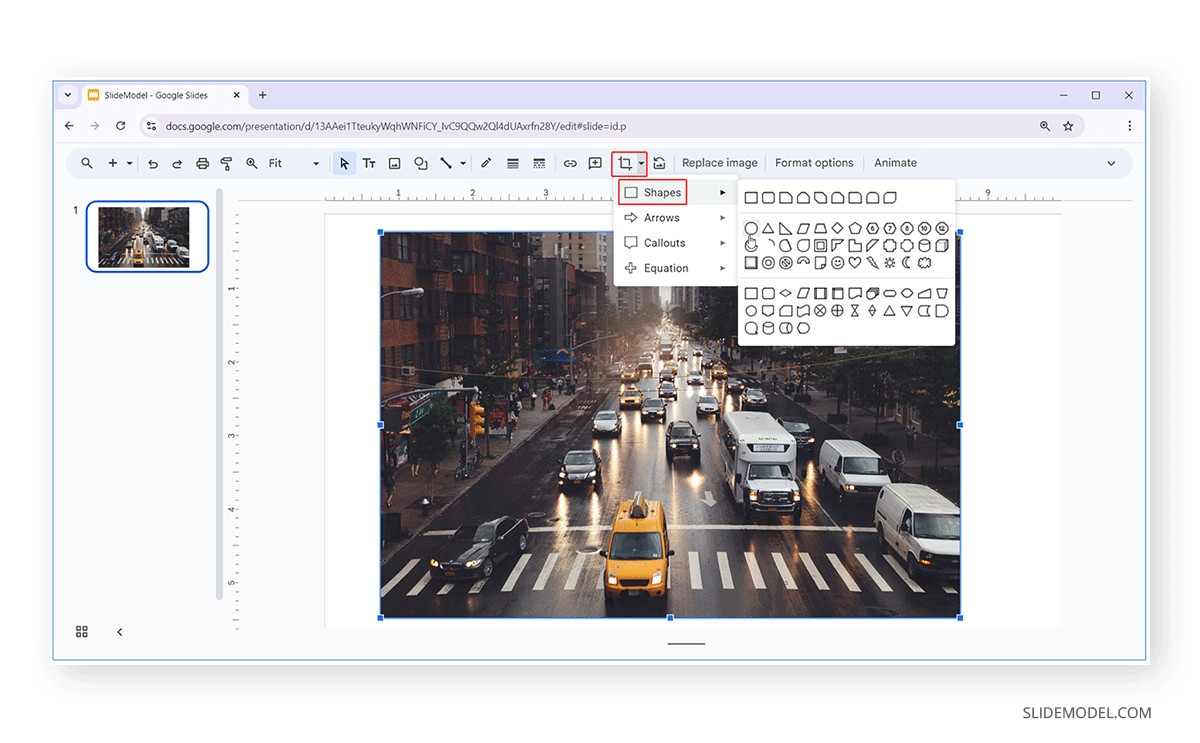Click the Reset image icon
The width and height of the screenshot is (1200, 743).
coord(659,163)
